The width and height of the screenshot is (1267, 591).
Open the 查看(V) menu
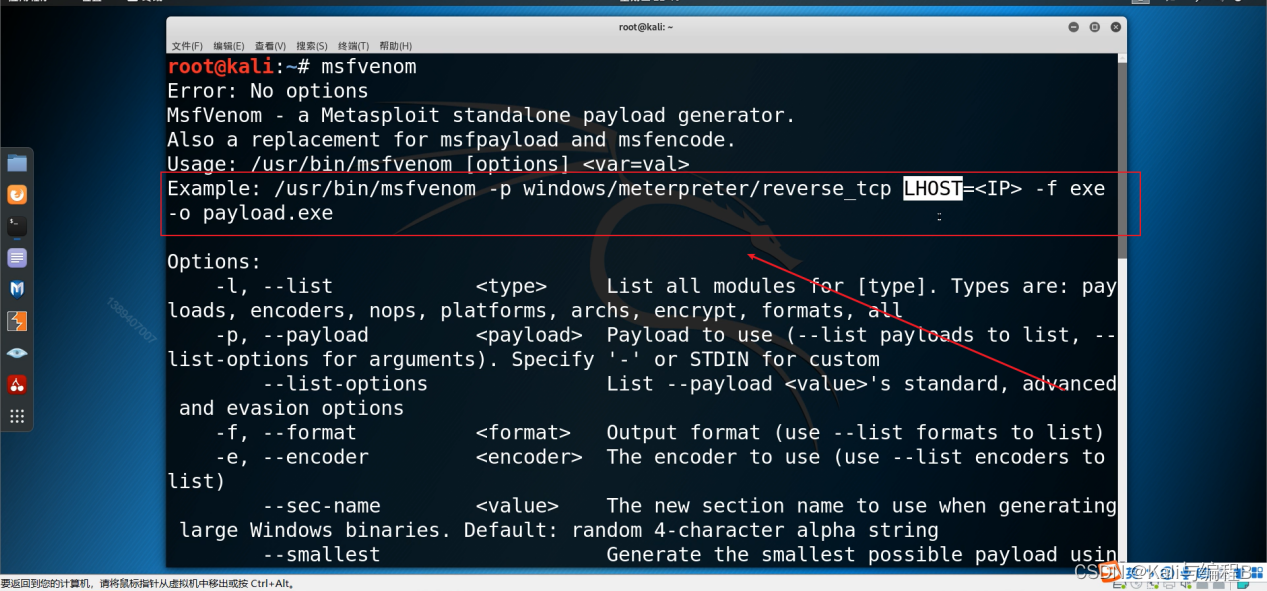270,46
